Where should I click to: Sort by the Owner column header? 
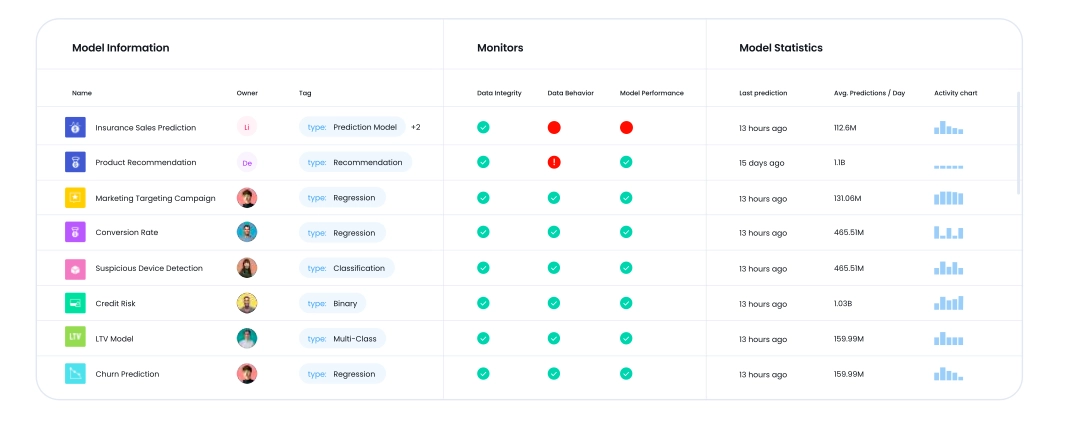click(x=247, y=93)
